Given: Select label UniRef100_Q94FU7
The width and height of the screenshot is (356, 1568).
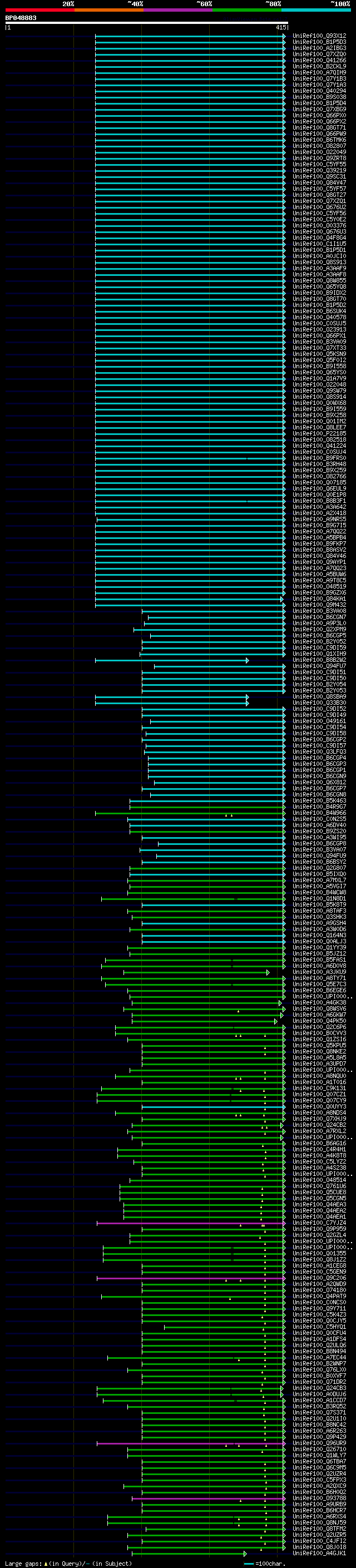Looking at the screenshot, I should (x=319, y=666).
